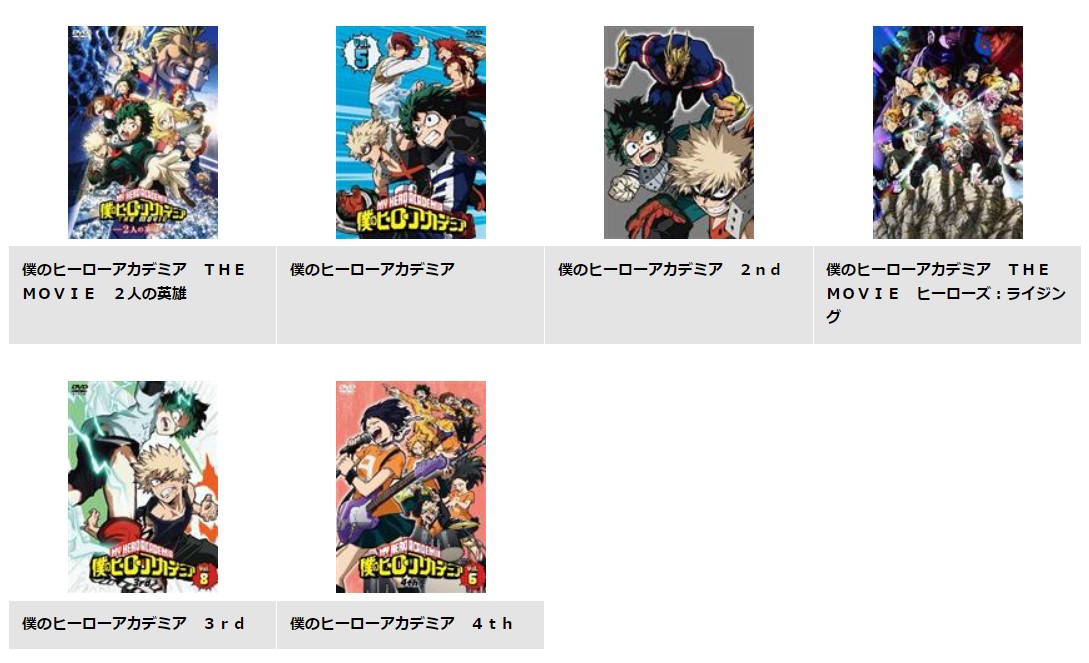The image size is (1089, 663).
Task: Select the 2nd season cover with All Might
Action: (x=679, y=133)
